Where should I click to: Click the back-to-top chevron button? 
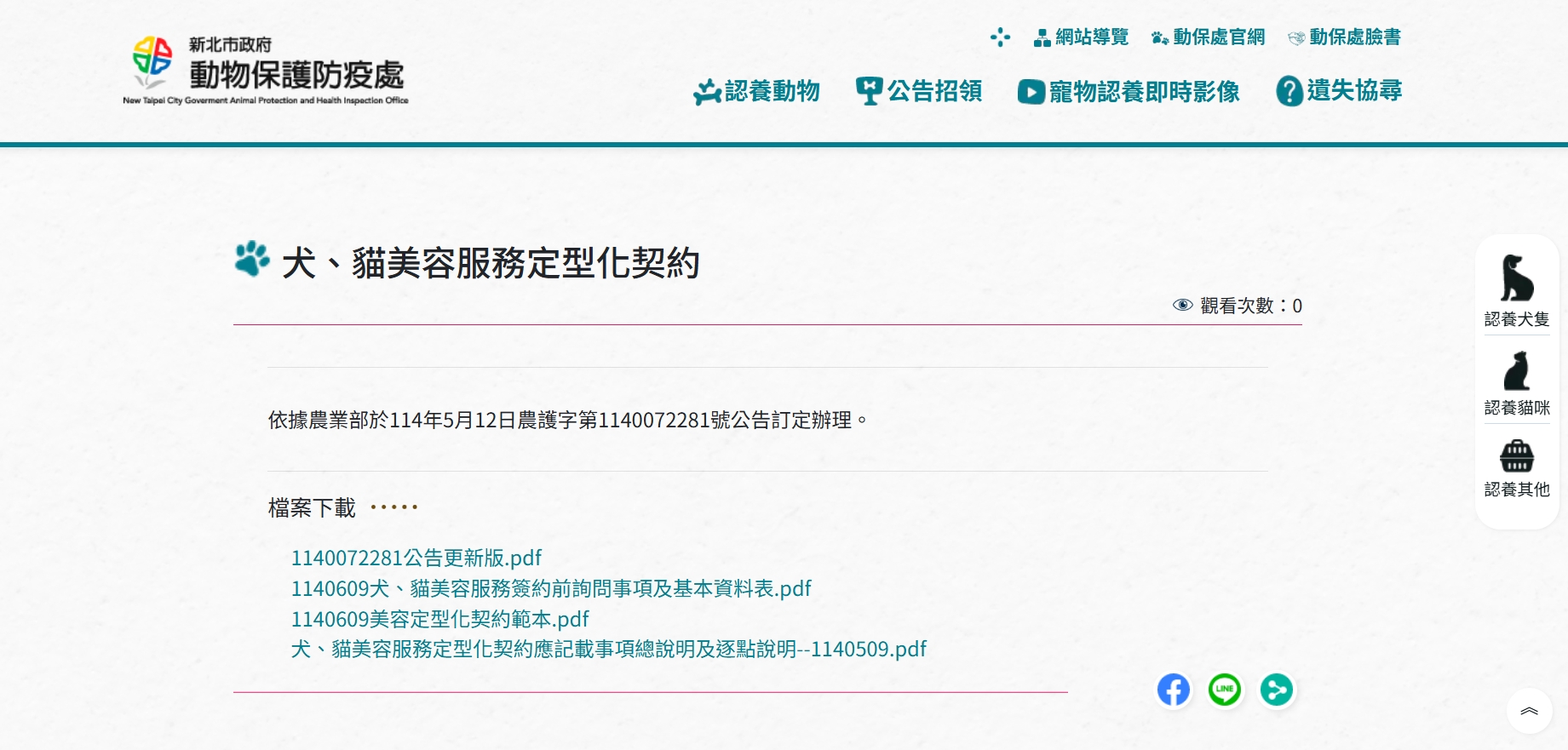point(1530,711)
